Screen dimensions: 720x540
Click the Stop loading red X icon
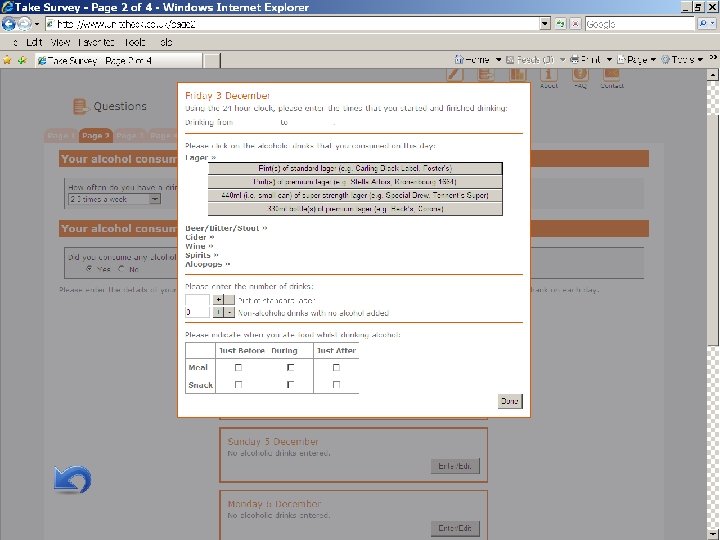click(x=575, y=23)
